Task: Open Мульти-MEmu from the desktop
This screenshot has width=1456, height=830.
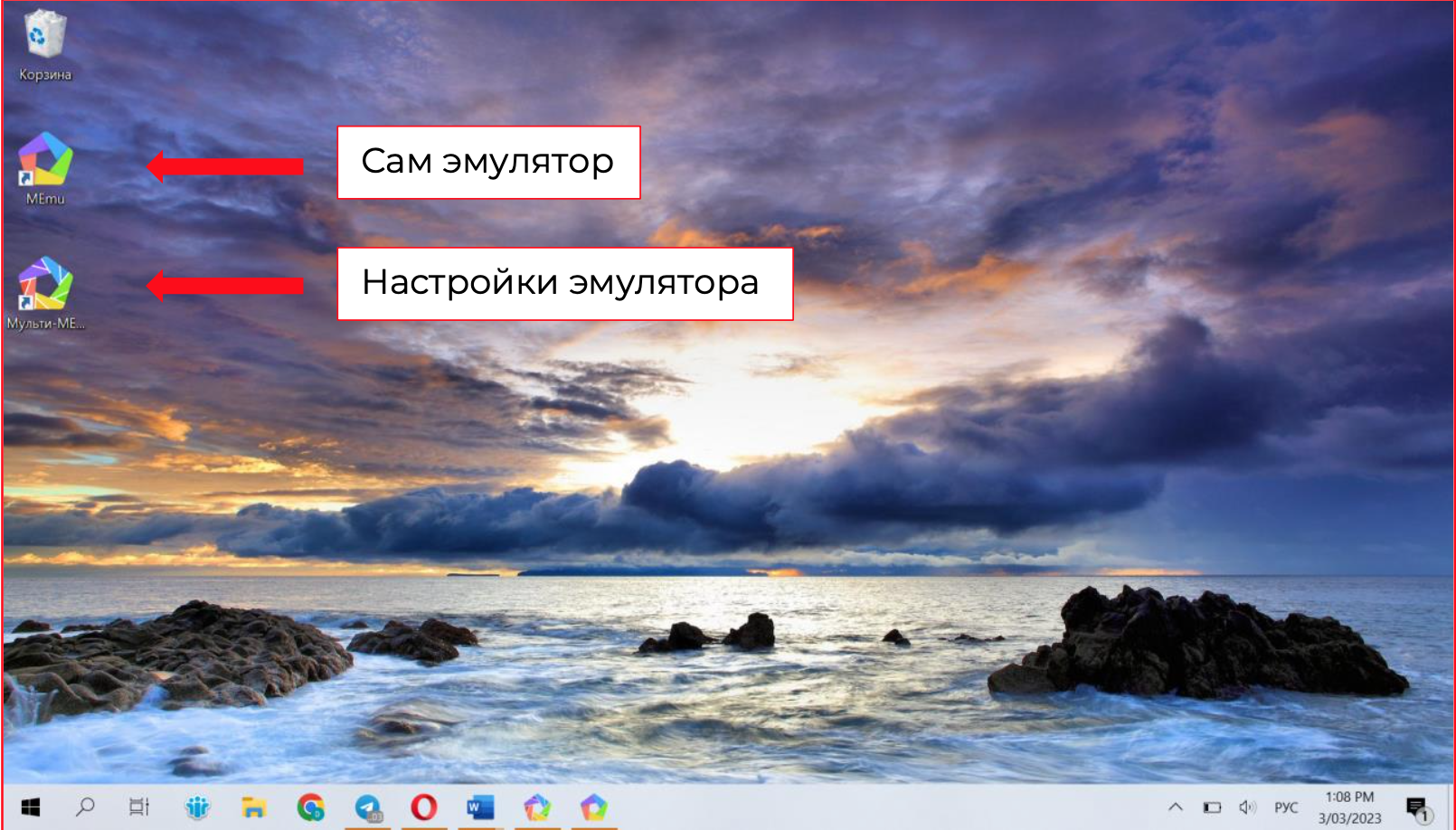Action: pos(42,289)
